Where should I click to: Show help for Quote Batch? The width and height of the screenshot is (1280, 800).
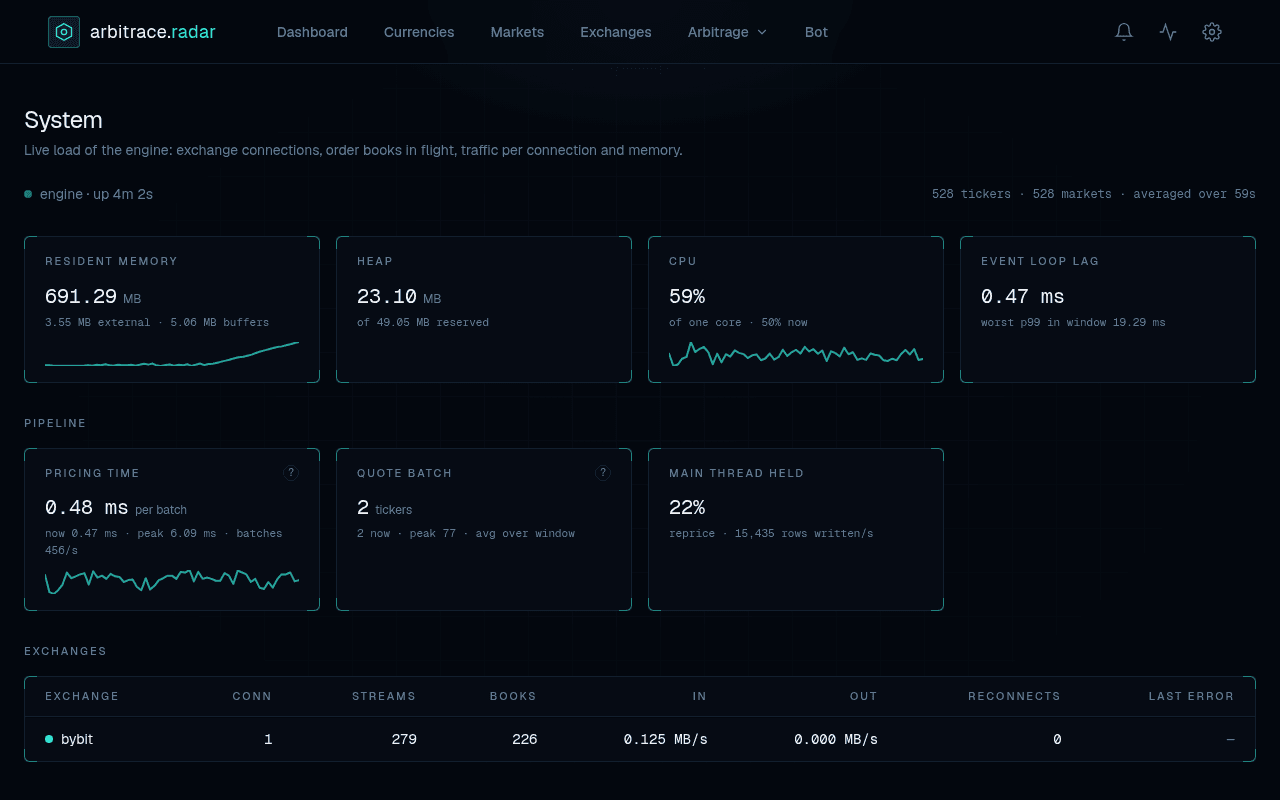tap(603, 473)
